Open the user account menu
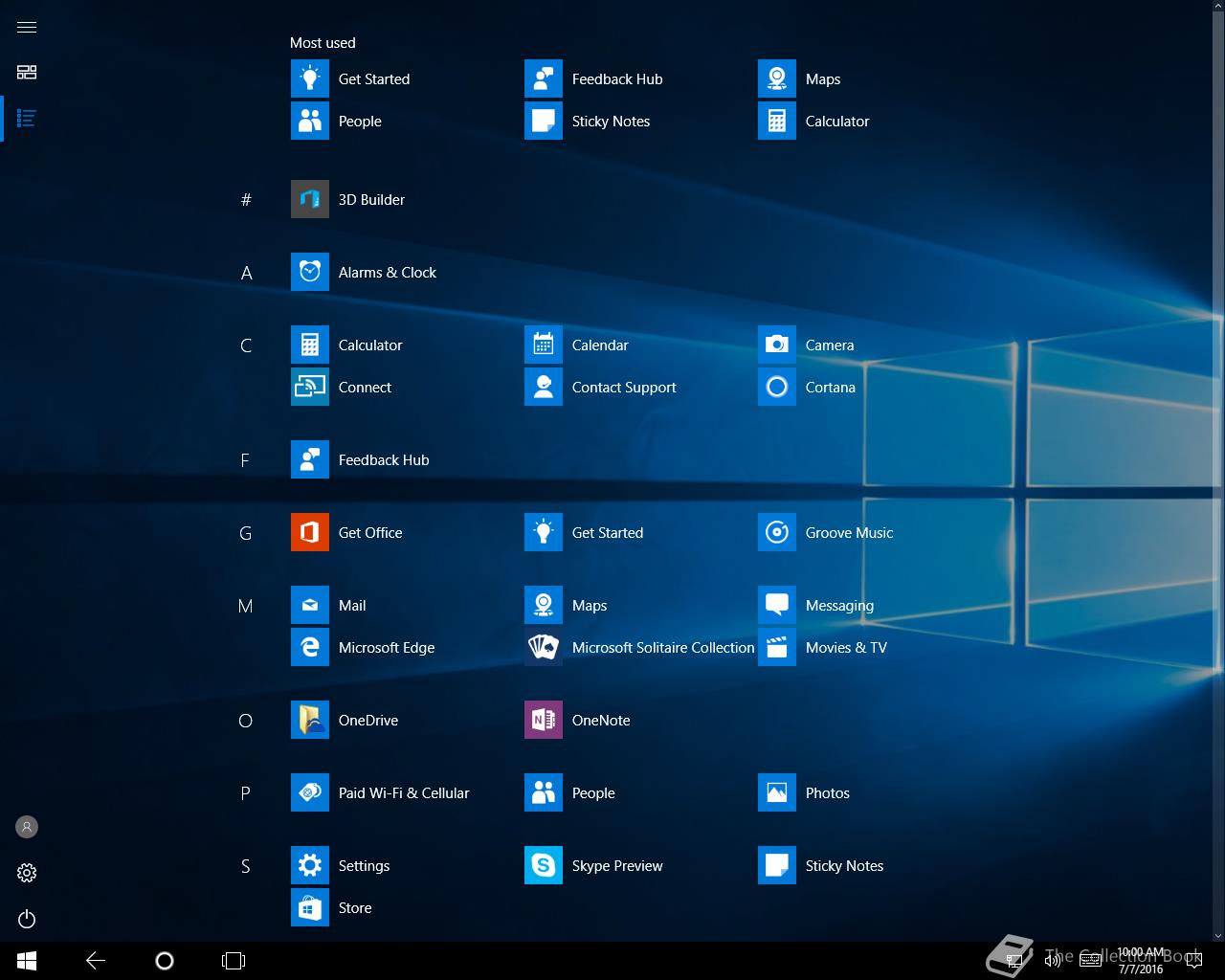The width and height of the screenshot is (1225, 980). [x=27, y=827]
